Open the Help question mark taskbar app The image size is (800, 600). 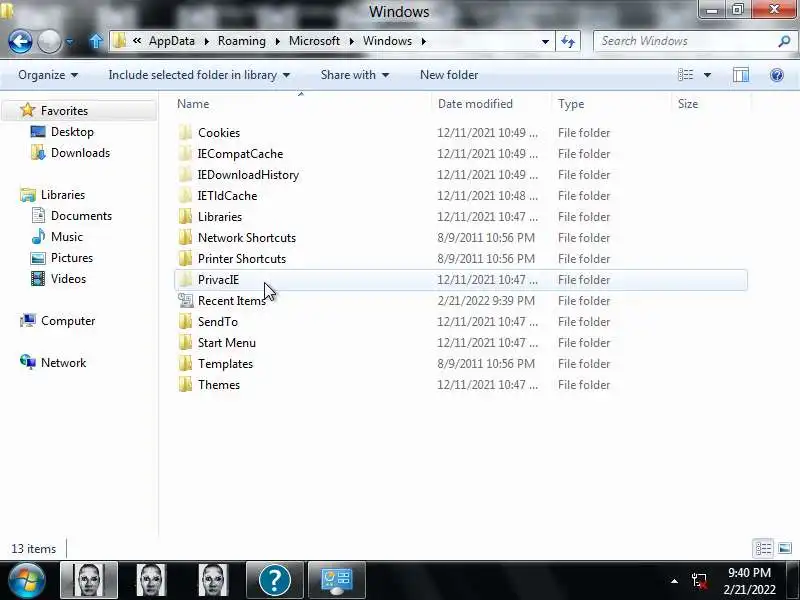[274, 580]
